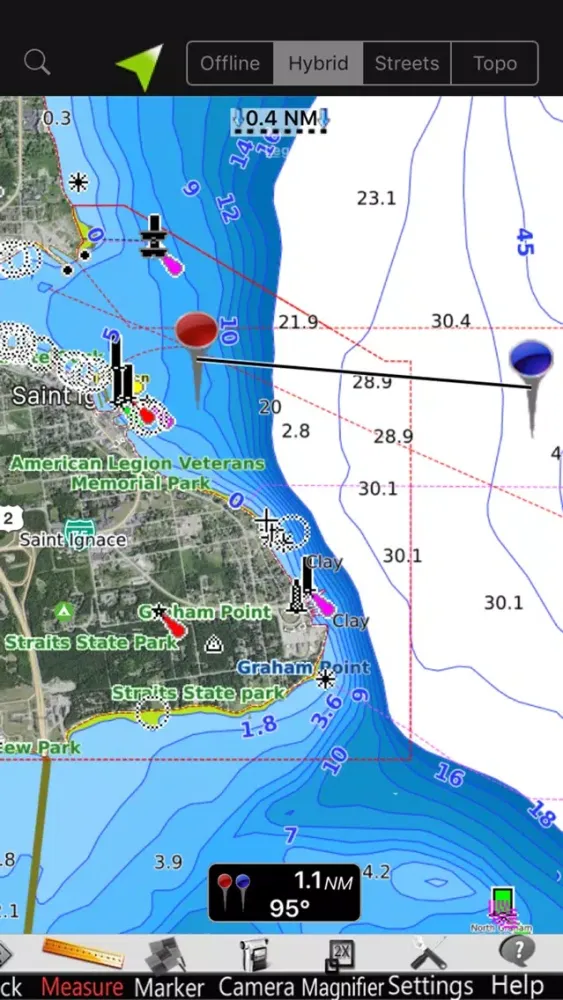This screenshot has width=563, height=1000.
Task: Tap the Straits State Park campground icon
Action: [62, 612]
